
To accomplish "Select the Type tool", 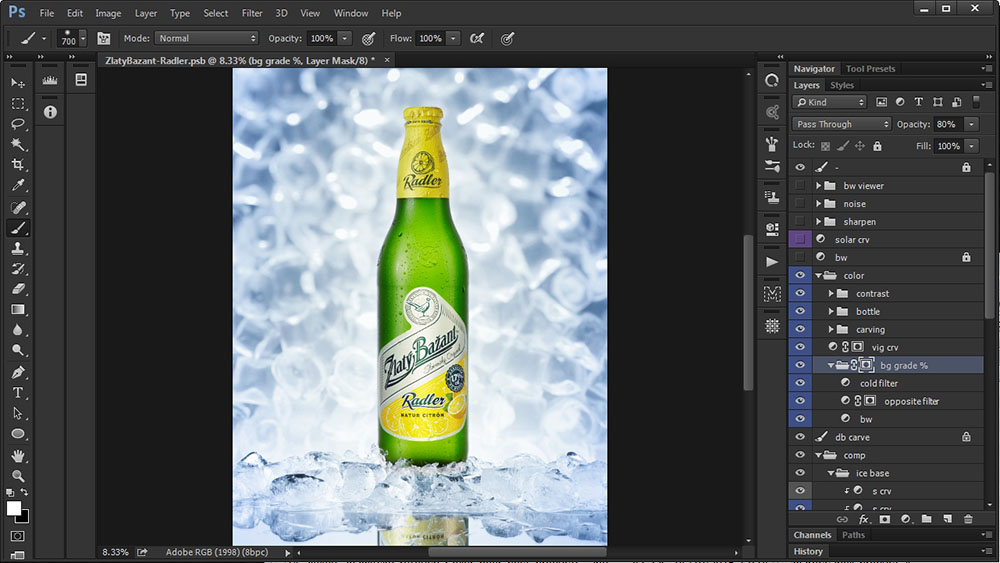I will 18,393.
